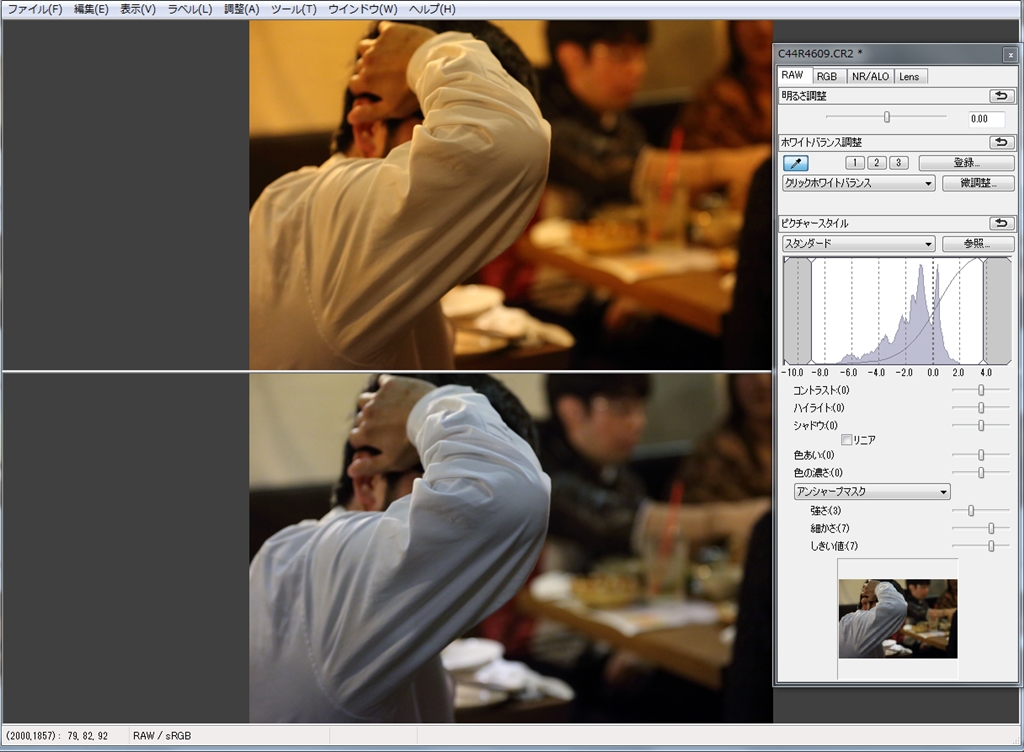
Task: Open the 調整(A) (Adjustment) menu
Action: [242, 9]
